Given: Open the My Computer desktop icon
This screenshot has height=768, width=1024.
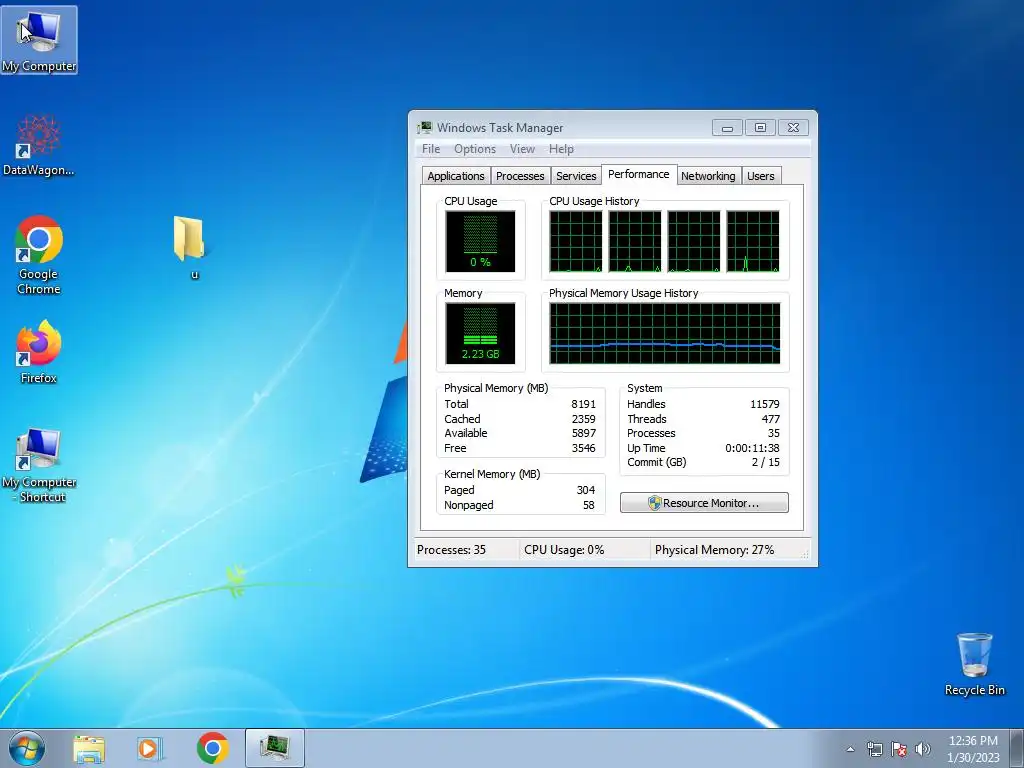Looking at the screenshot, I should click(39, 40).
